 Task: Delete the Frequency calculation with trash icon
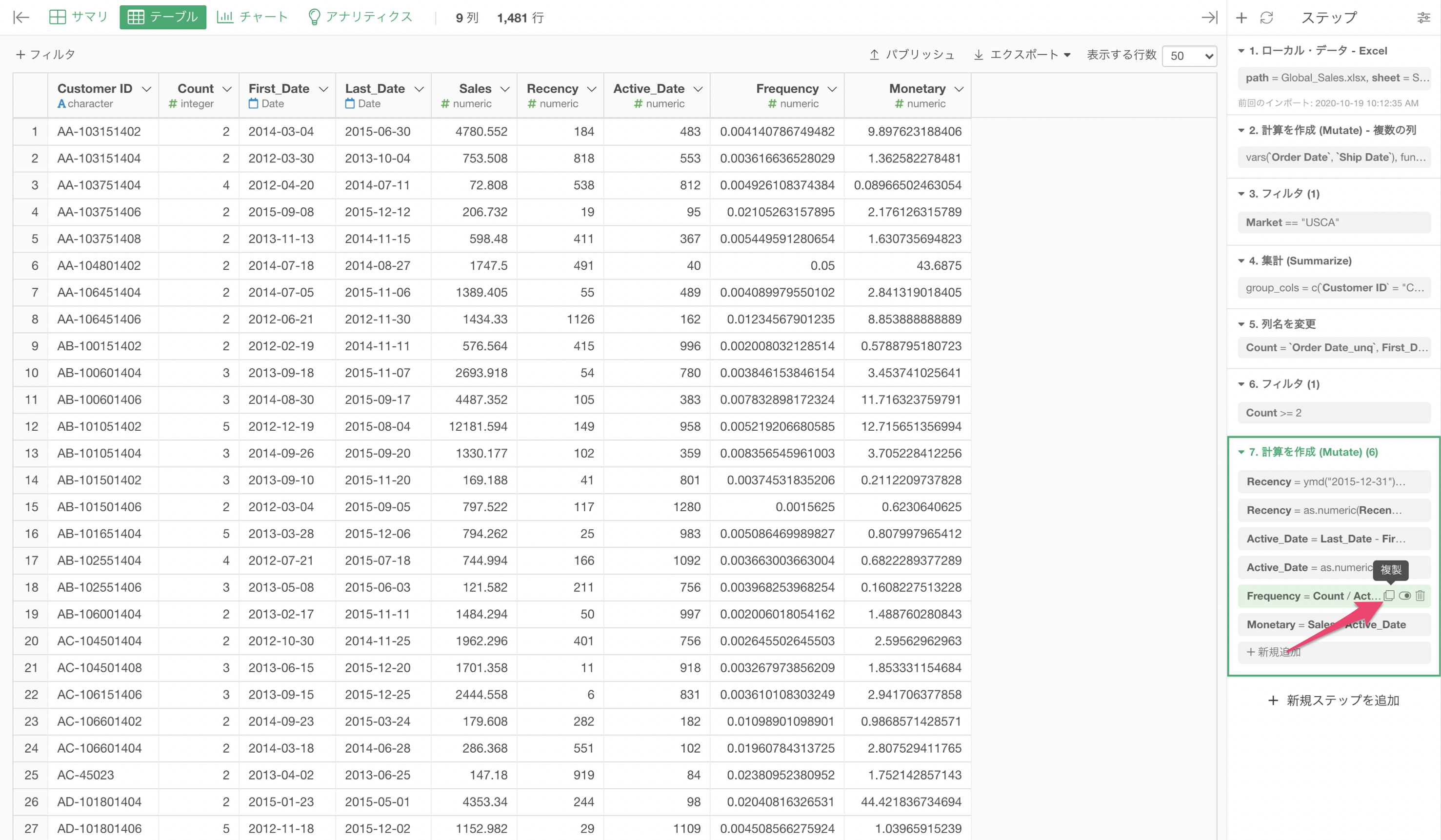1420,595
